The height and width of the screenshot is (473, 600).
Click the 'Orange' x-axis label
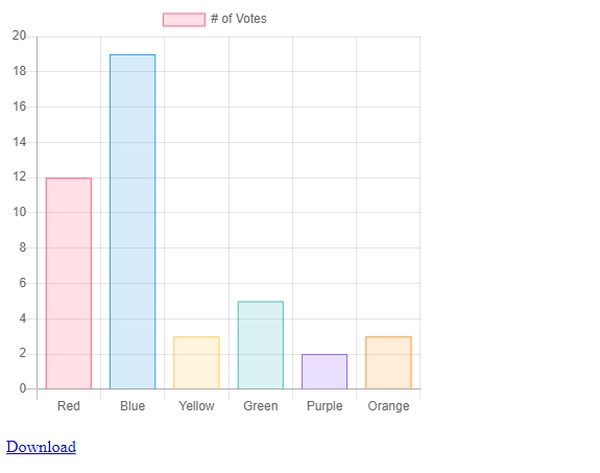[388, 406]
